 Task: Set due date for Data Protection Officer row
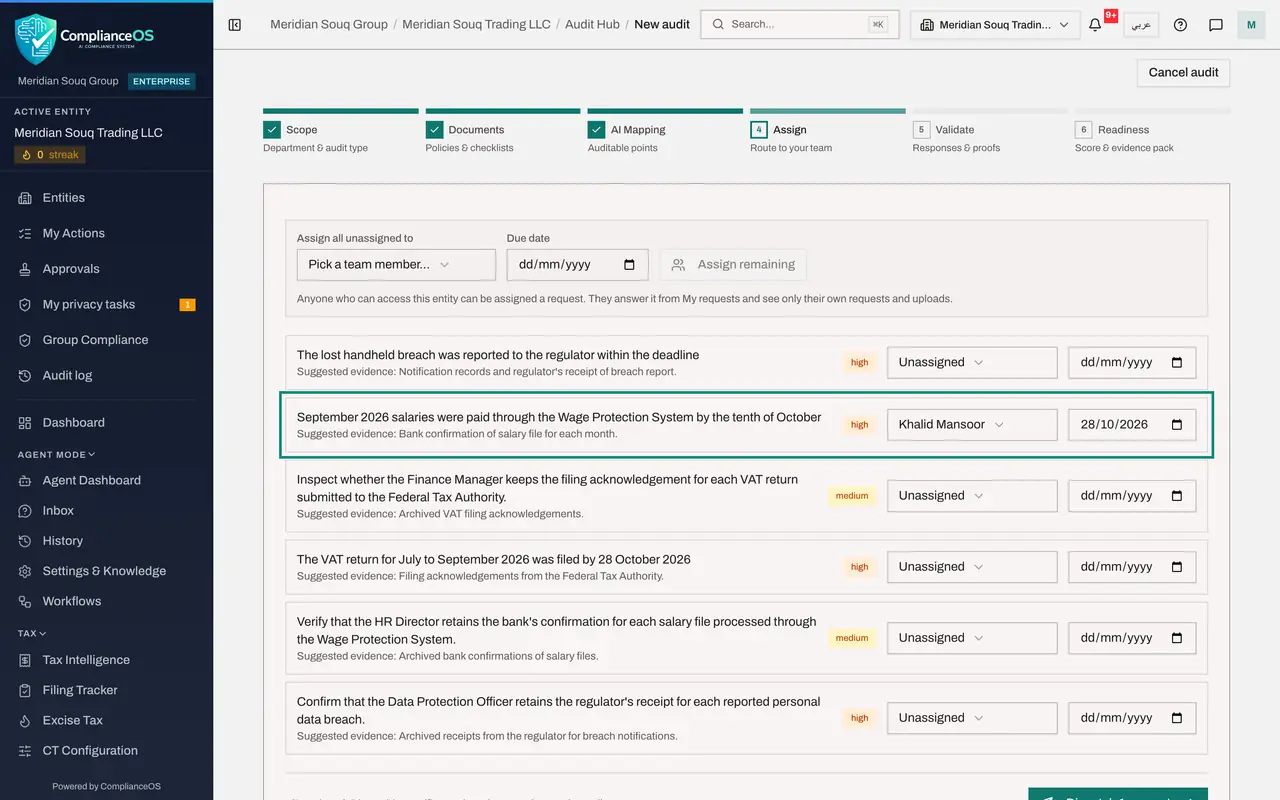click(x=1132, y=717)
